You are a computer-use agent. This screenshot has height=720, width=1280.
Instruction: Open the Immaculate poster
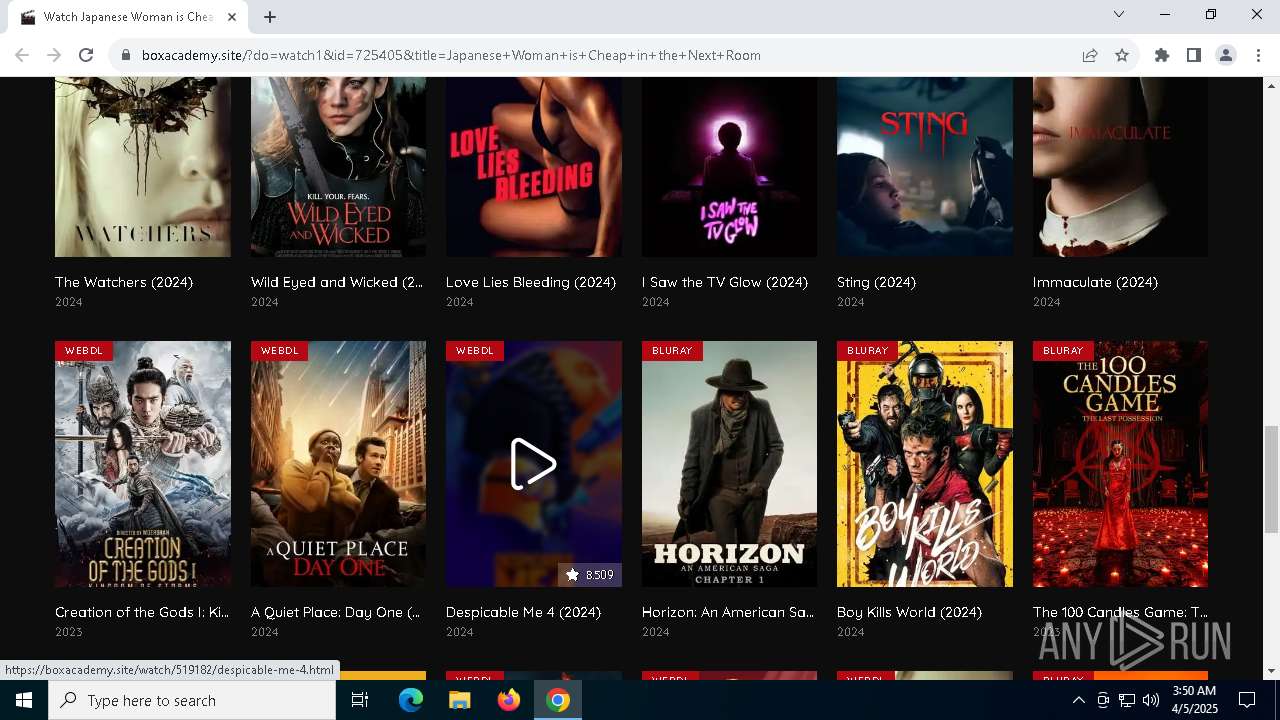pyautogui.click(x=1120, y=167)
